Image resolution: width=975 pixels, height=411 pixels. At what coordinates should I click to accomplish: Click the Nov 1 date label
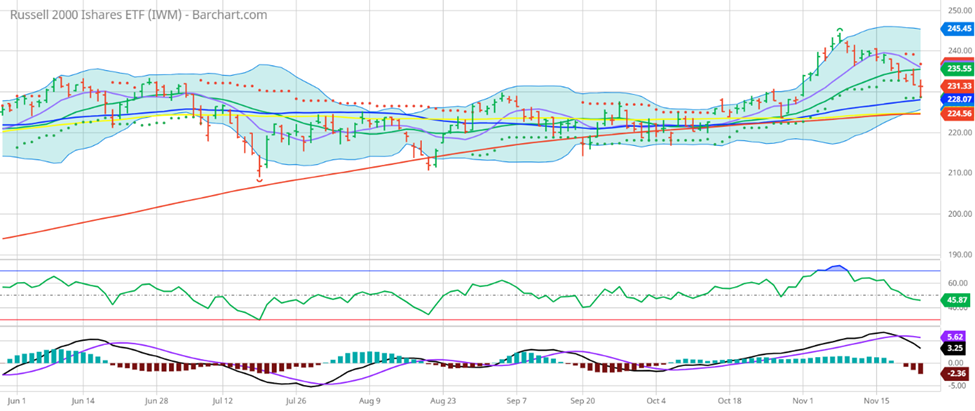click(x=803, y=402)
